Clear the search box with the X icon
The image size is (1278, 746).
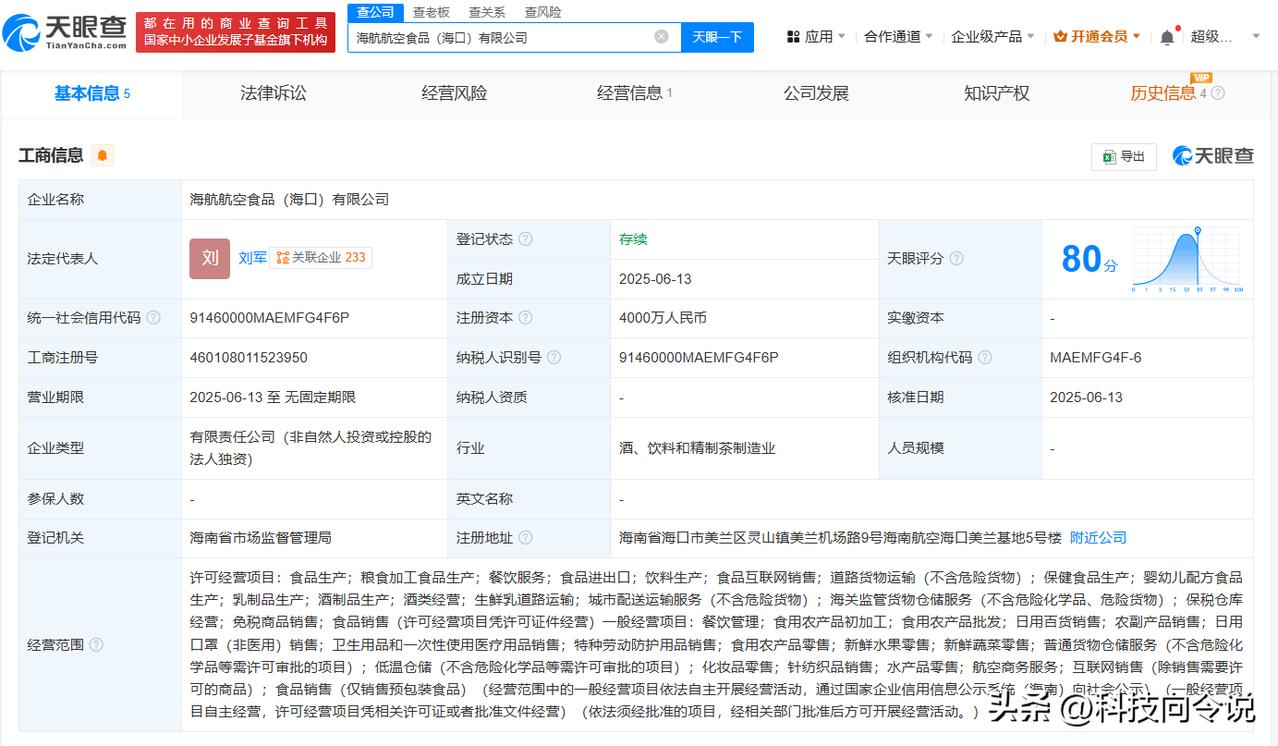pos(661,37)
